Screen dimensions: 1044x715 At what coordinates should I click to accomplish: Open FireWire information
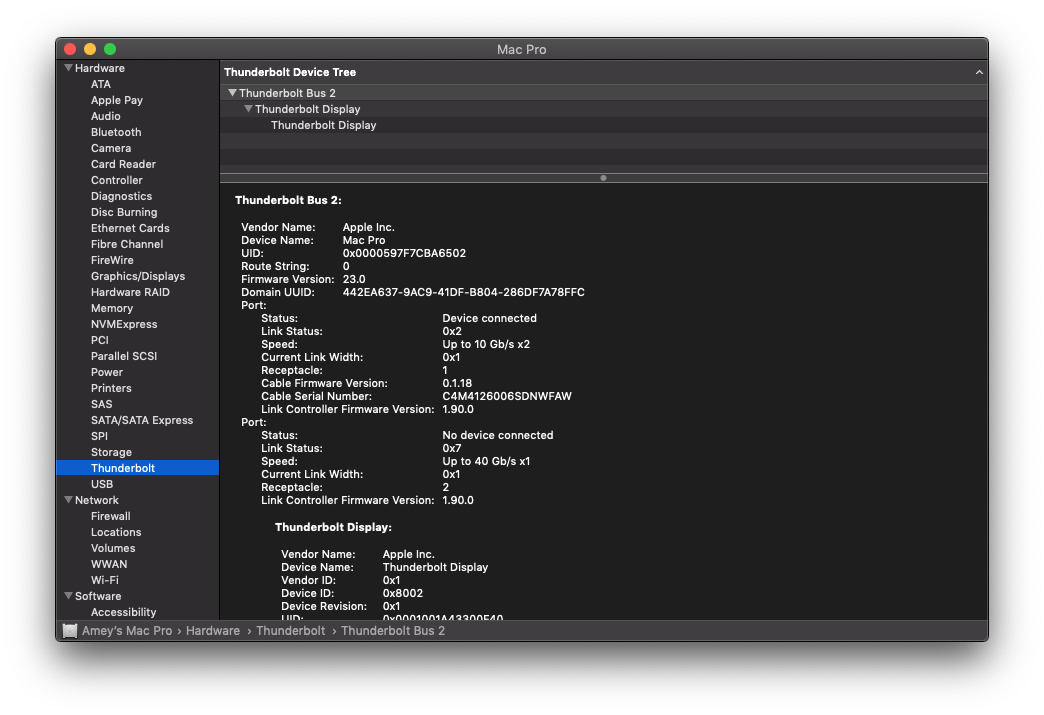click(x=113, y=260)
